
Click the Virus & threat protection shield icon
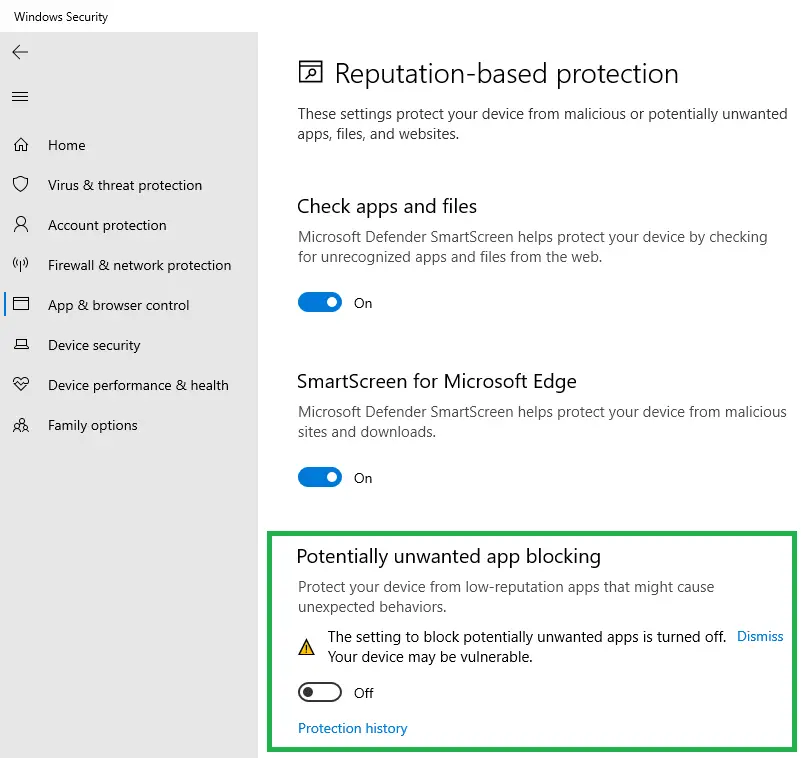(20, 184)
